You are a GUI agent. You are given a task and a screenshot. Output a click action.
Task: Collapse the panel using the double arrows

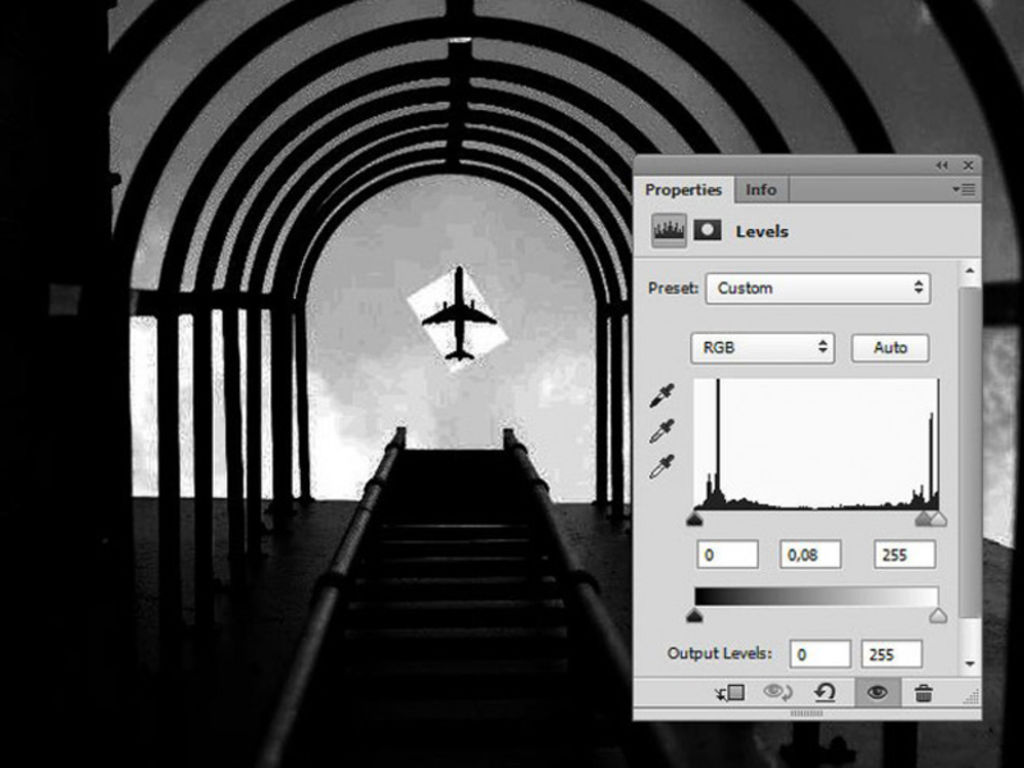(x=941, y=165)
